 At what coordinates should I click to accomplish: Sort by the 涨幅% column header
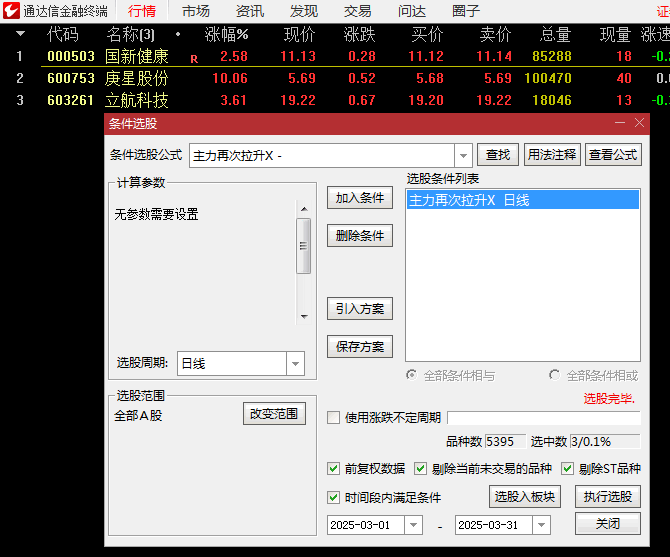tap(226, 34)
